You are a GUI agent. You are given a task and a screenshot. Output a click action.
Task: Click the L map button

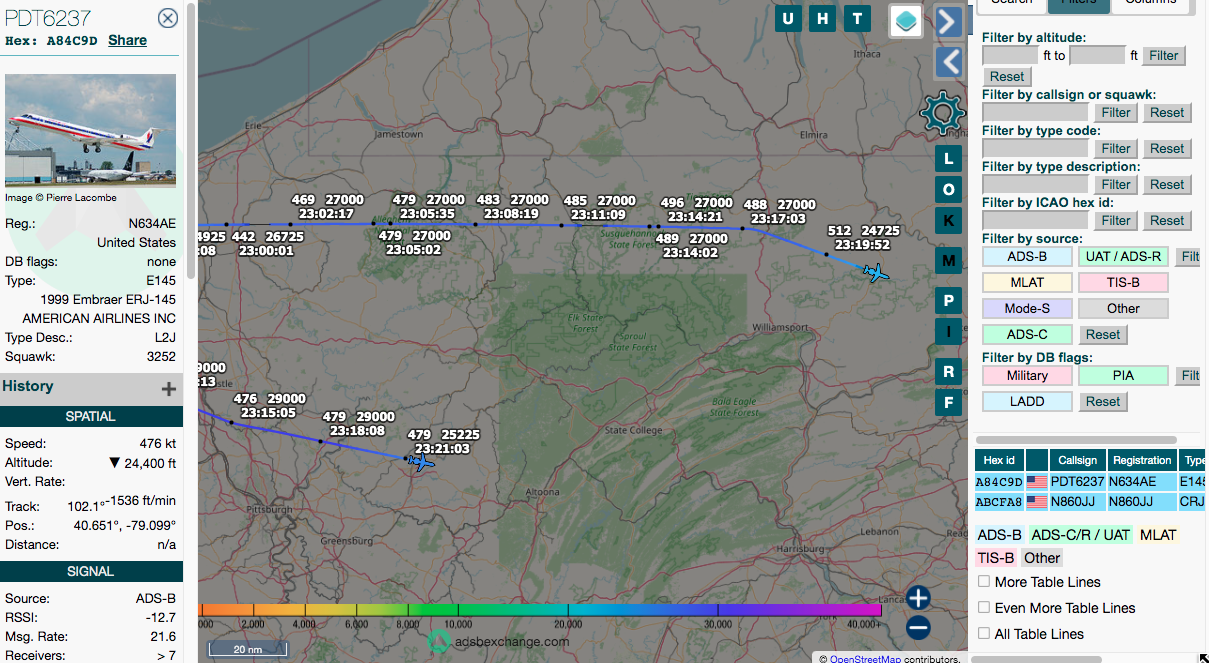point(949,158)
